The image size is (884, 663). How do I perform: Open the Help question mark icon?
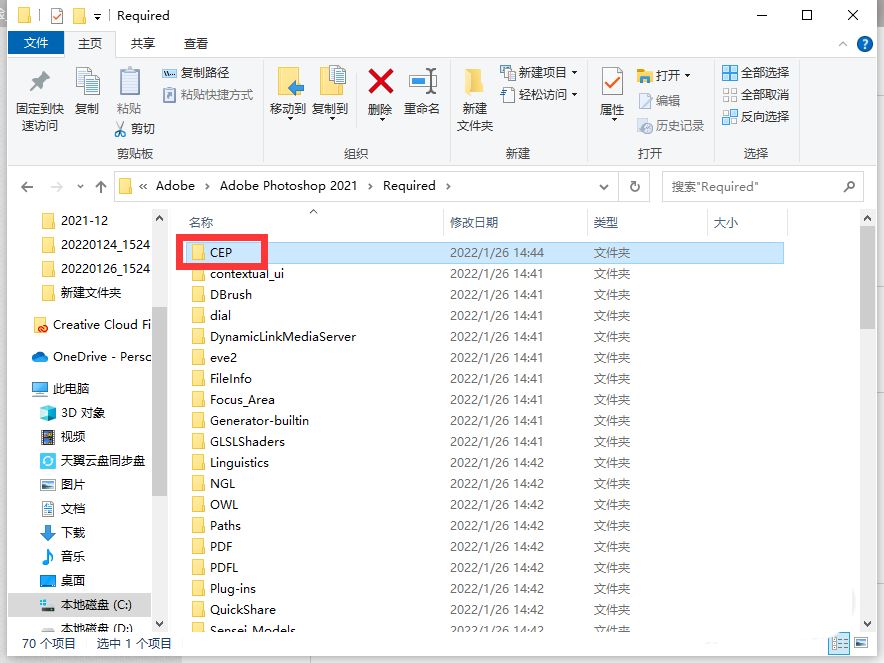click(x=864, y=43)
